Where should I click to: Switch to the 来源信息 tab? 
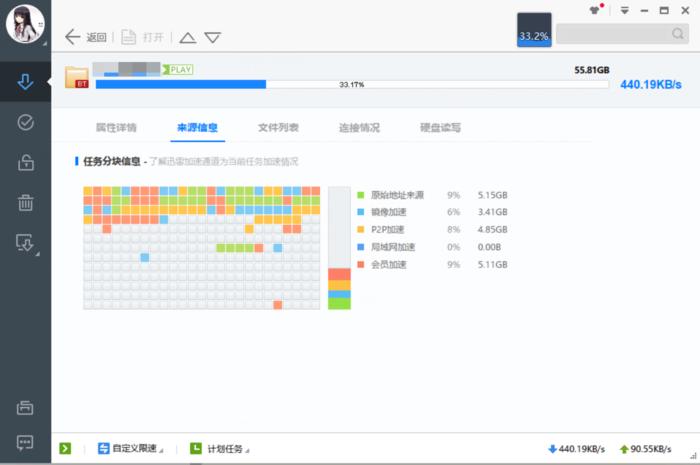tap(197, 128)
